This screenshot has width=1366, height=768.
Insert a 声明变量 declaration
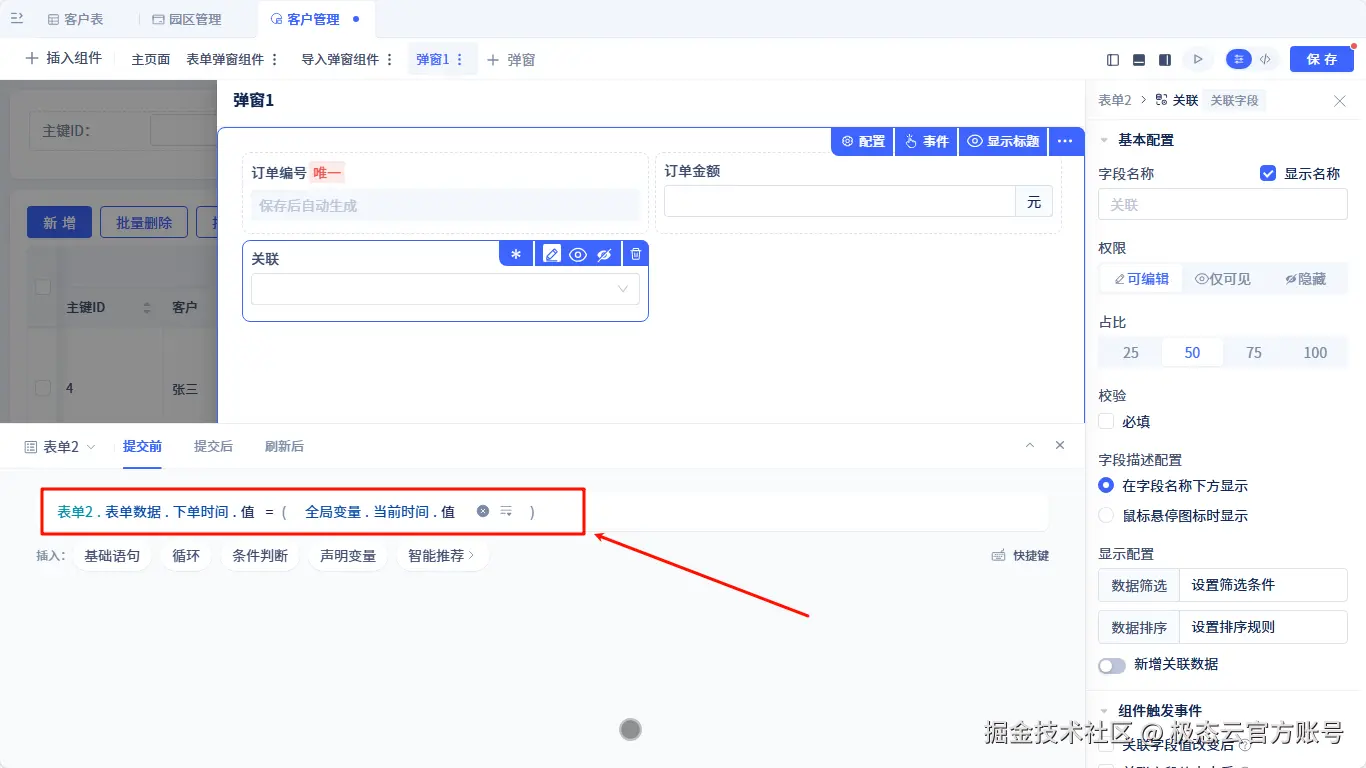coord(348,555)
